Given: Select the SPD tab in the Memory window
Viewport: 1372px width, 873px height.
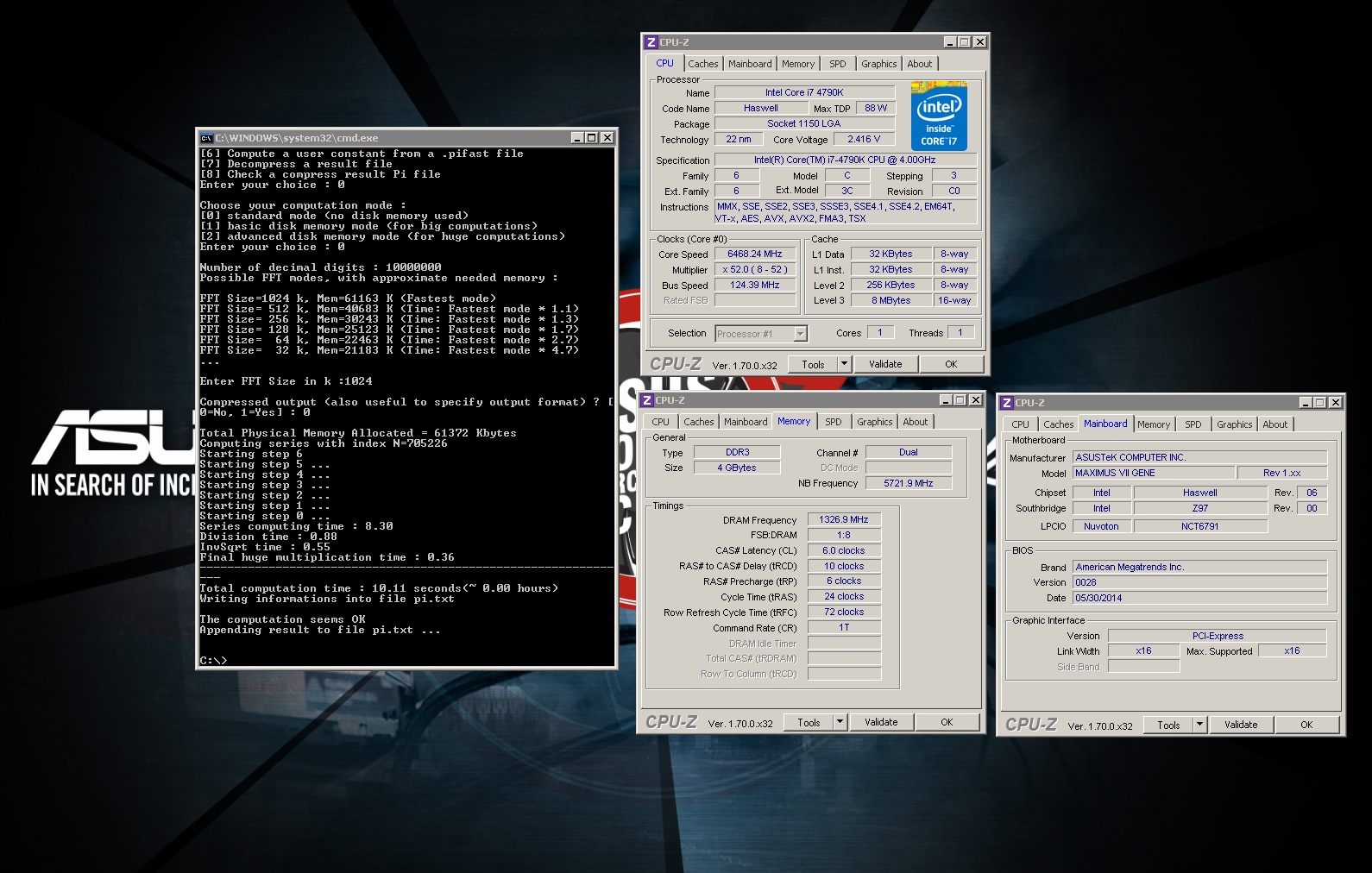Looking at the screenshot, I should pyautogui.click(x=834, y=422).
